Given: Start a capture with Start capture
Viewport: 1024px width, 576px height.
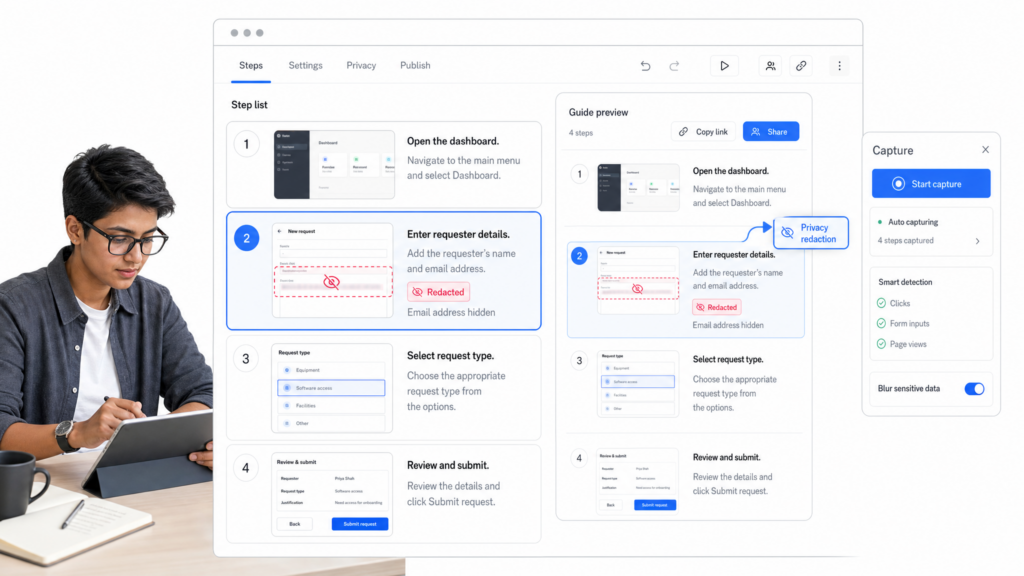Looking at the screenshot, I should (931, 184).
